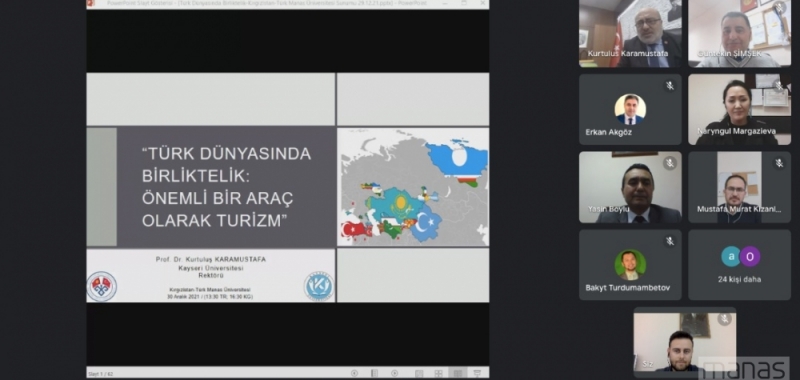800x380 pixels.
Task: Advance to next slide using status bar arrow
Action: coord(394,373)
